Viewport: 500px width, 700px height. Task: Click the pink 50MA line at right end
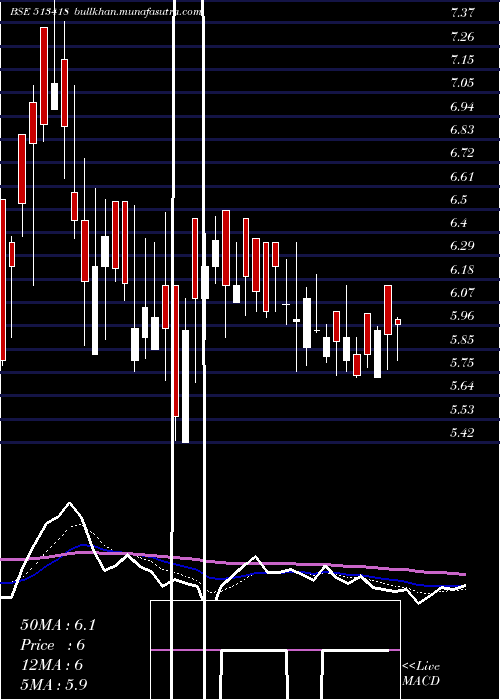[462, 574]
